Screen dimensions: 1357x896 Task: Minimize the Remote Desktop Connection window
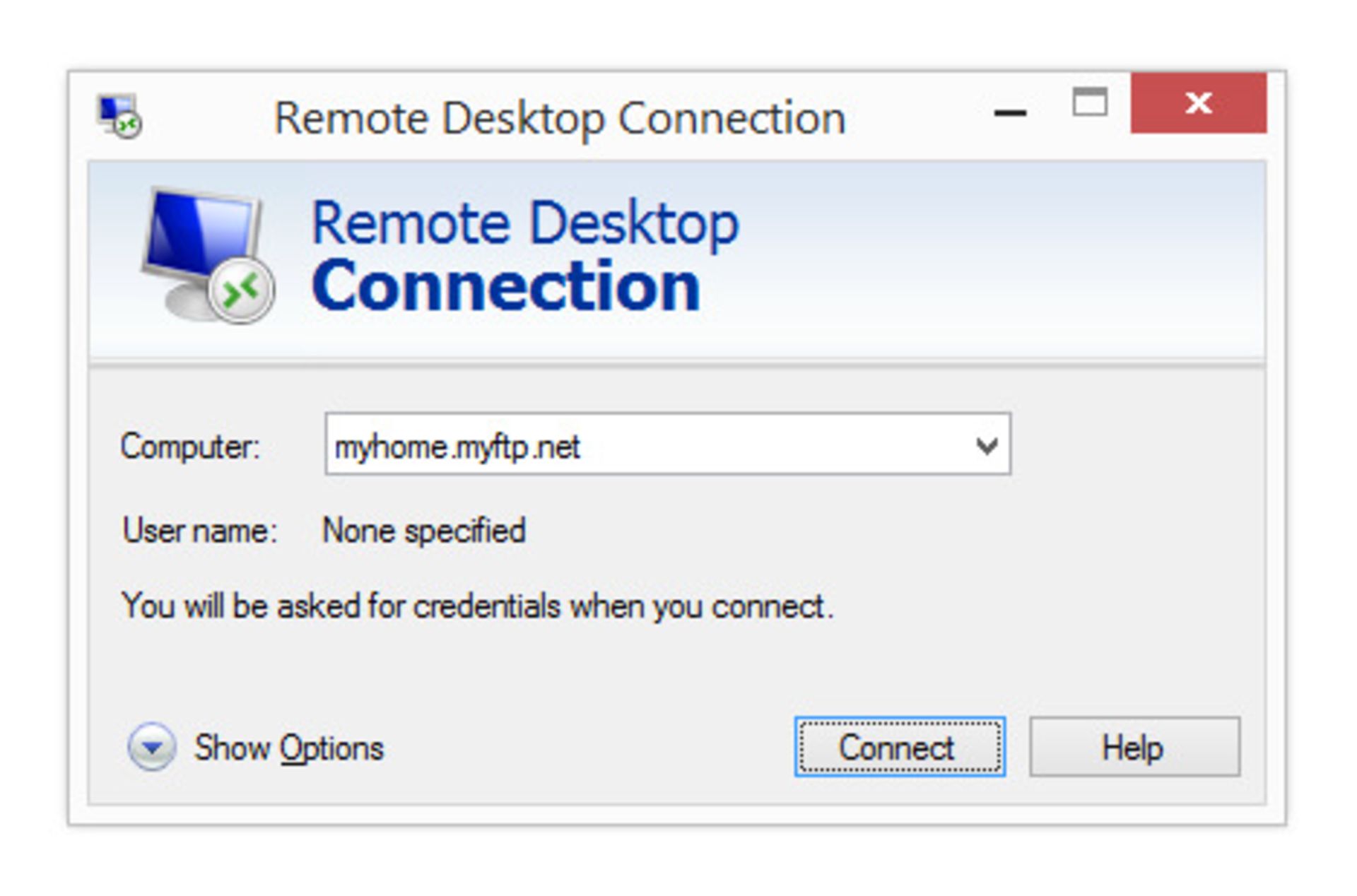(1009, 112)
